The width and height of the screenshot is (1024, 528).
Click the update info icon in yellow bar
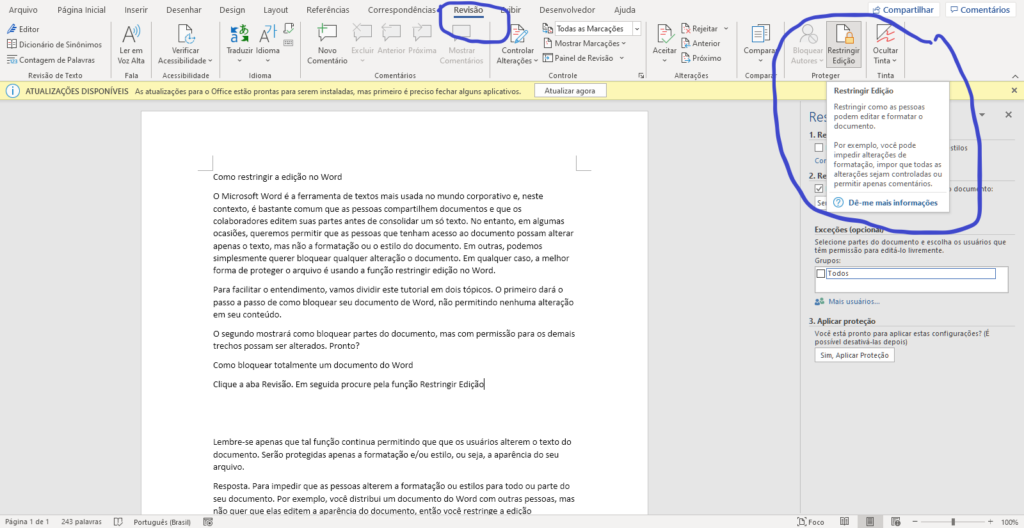pos(12,91)
